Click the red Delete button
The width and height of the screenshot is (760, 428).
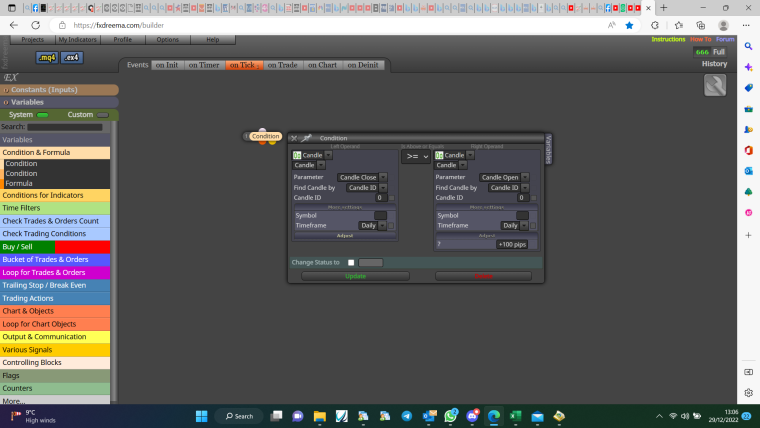coord(483,276)
